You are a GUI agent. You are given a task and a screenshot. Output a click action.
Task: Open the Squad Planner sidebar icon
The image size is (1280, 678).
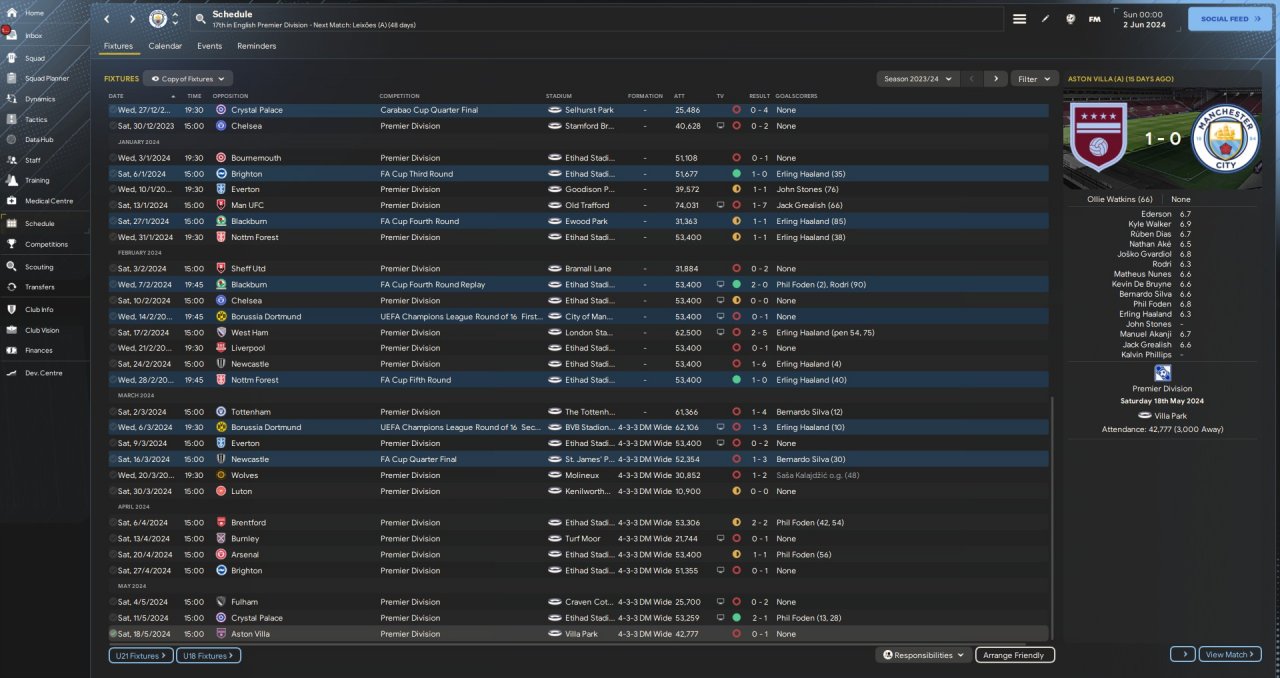(10, 78)
